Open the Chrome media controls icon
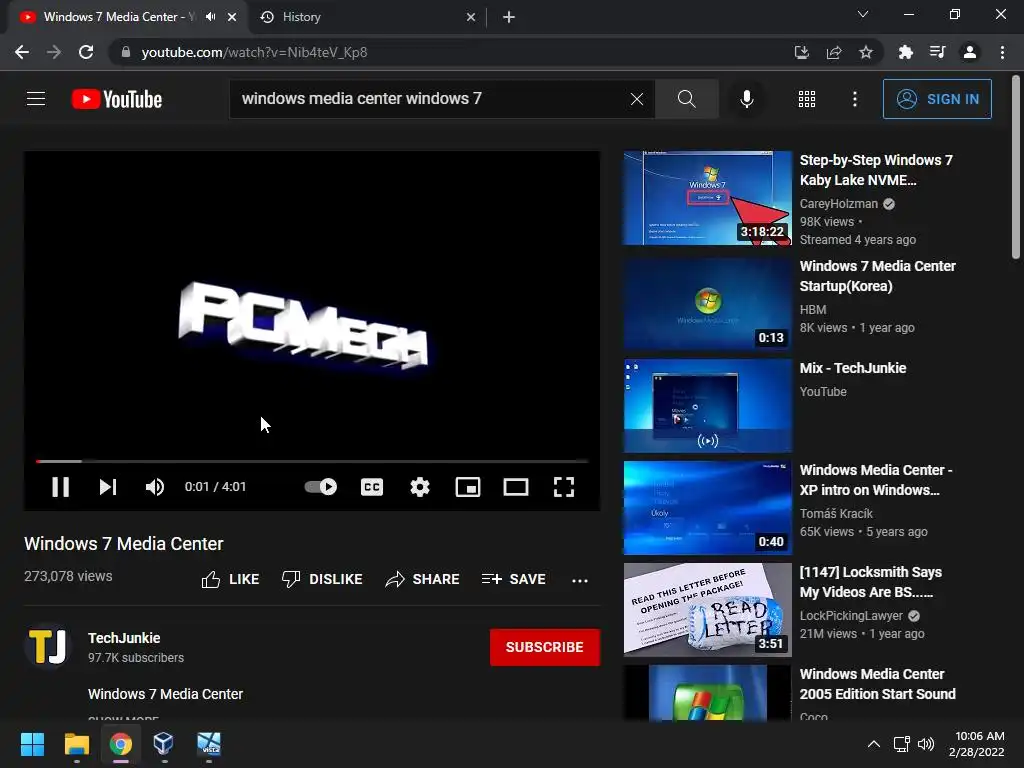This screenshot has height=768, width=1024. tap(937, 52)
